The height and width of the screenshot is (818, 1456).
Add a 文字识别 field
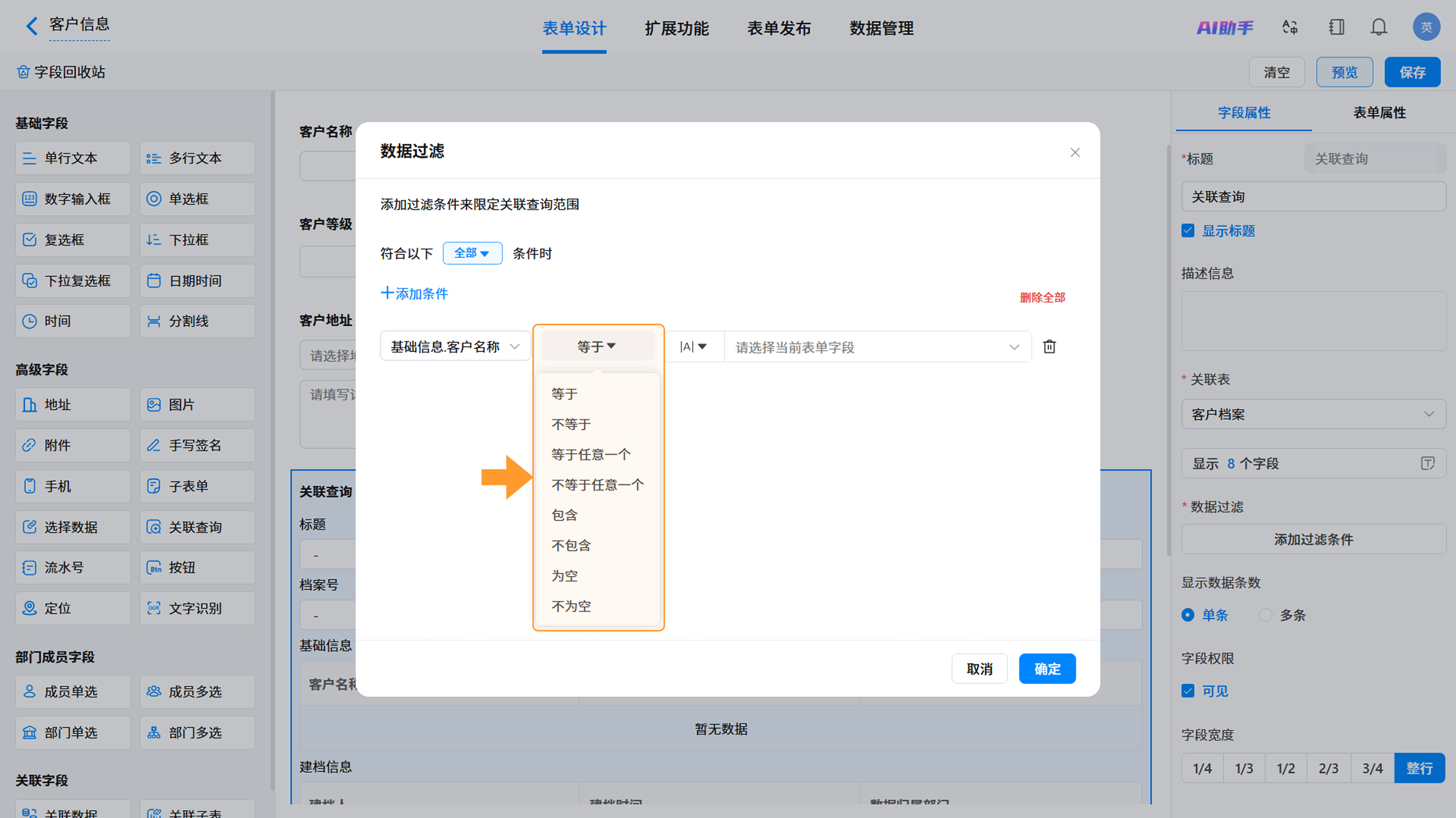pos(197,608)
